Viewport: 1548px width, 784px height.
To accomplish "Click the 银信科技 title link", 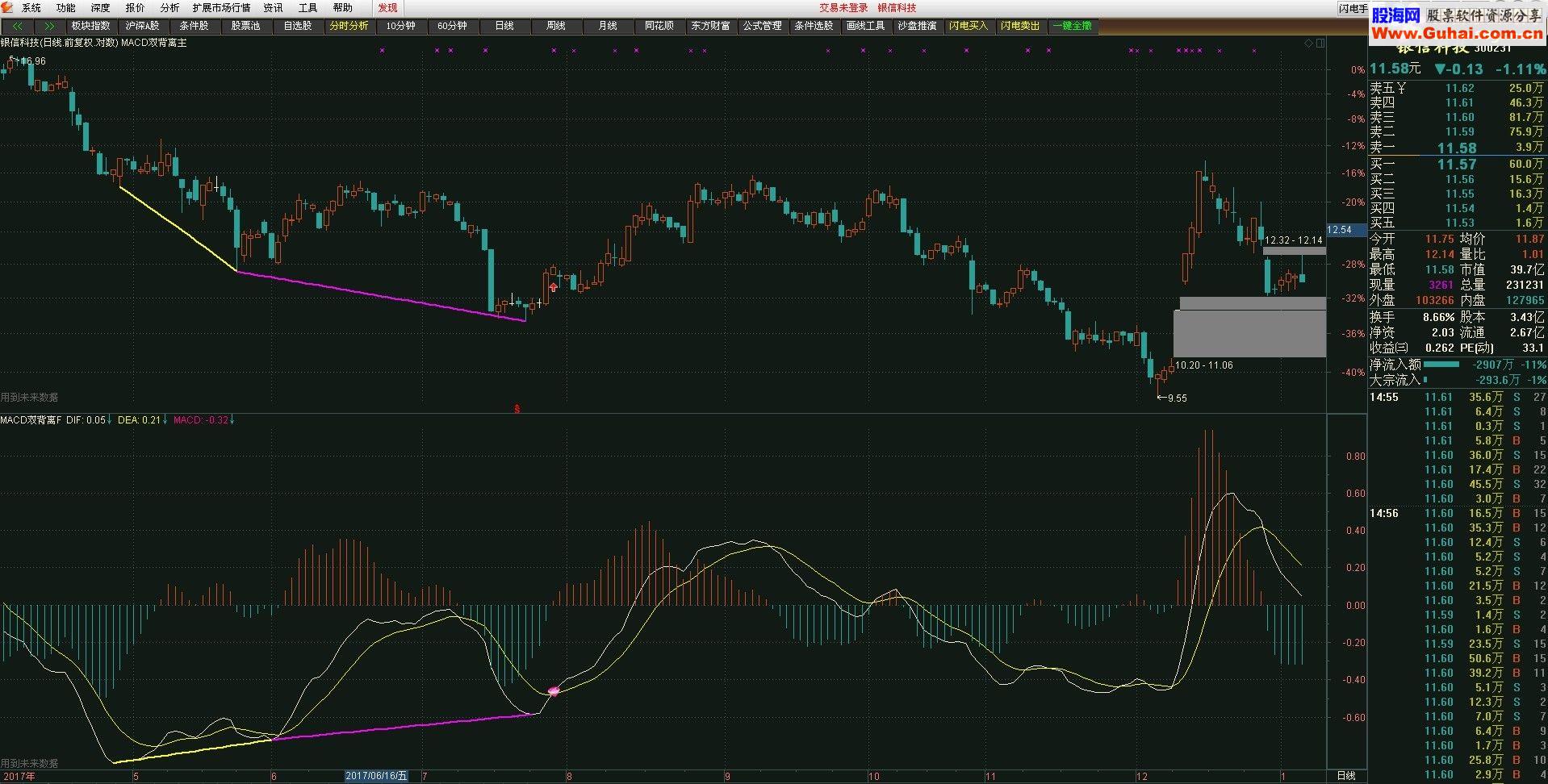I will pos(897,7).
